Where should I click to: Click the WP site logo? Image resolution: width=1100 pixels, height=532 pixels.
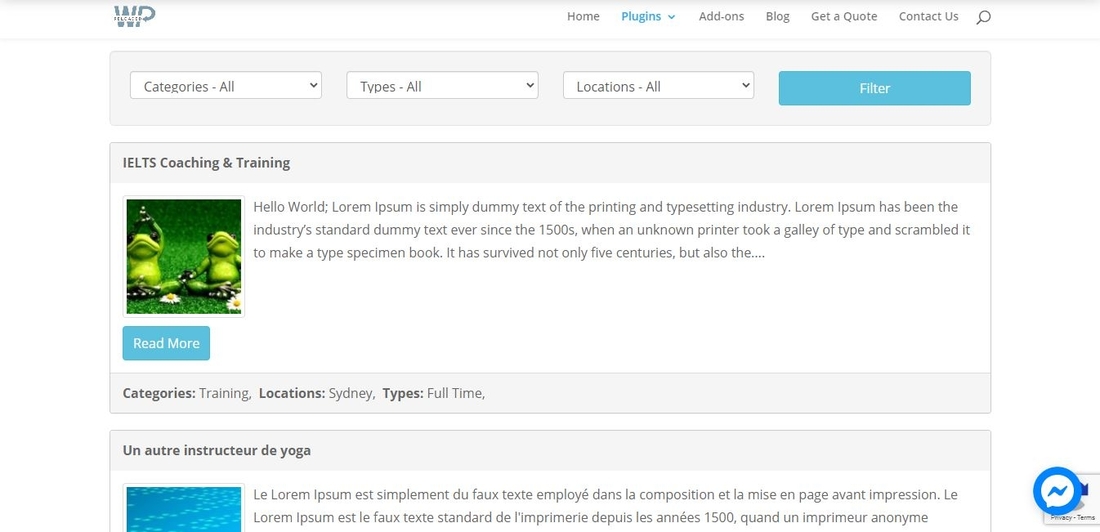click(134, 15)
